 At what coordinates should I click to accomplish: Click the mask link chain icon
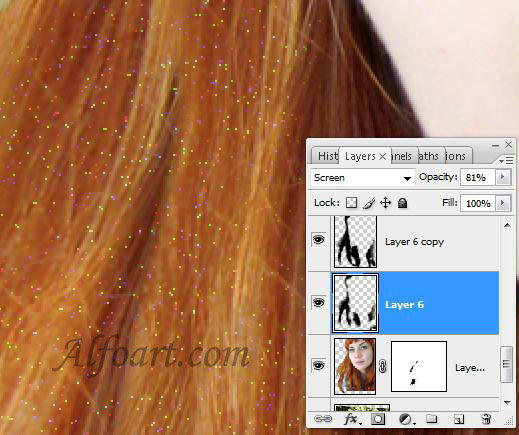tap(383, 366)
